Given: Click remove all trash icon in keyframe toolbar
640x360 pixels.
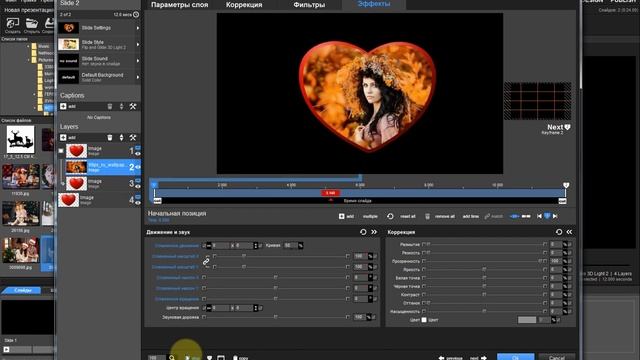Looking at the screenshot, I should [427, 216].
